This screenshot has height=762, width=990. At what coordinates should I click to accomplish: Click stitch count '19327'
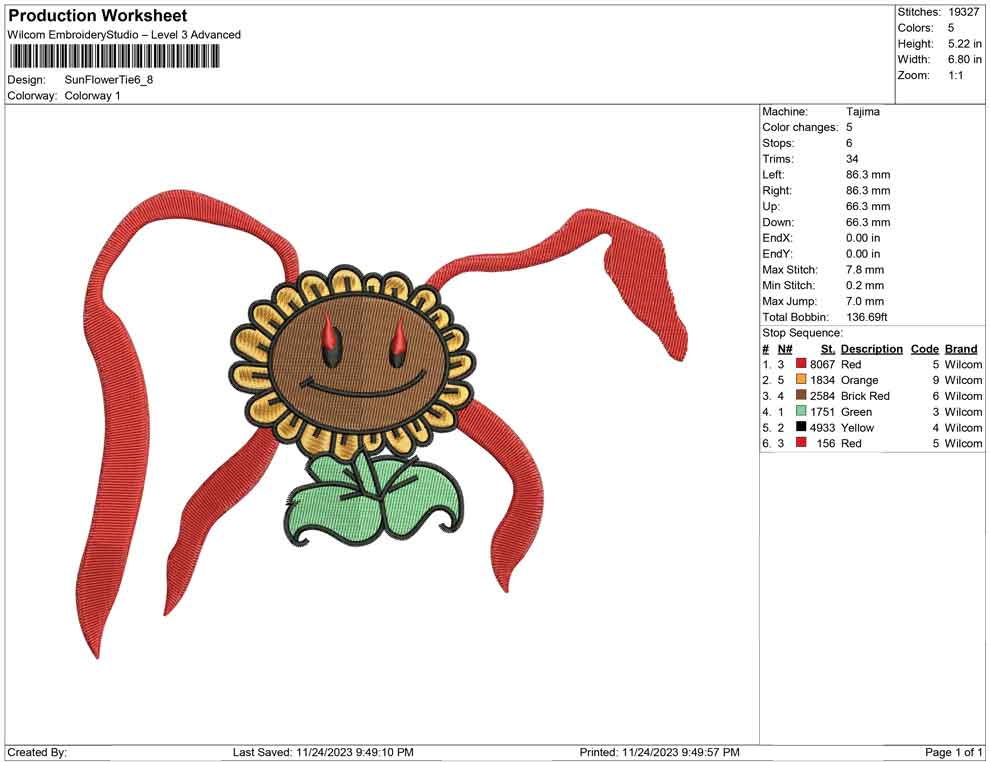pyautogui.click(x=963, y=12)
